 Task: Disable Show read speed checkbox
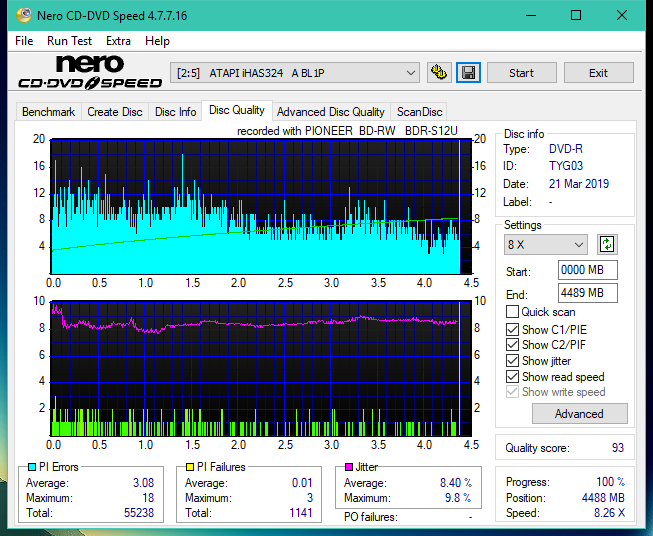512,377
